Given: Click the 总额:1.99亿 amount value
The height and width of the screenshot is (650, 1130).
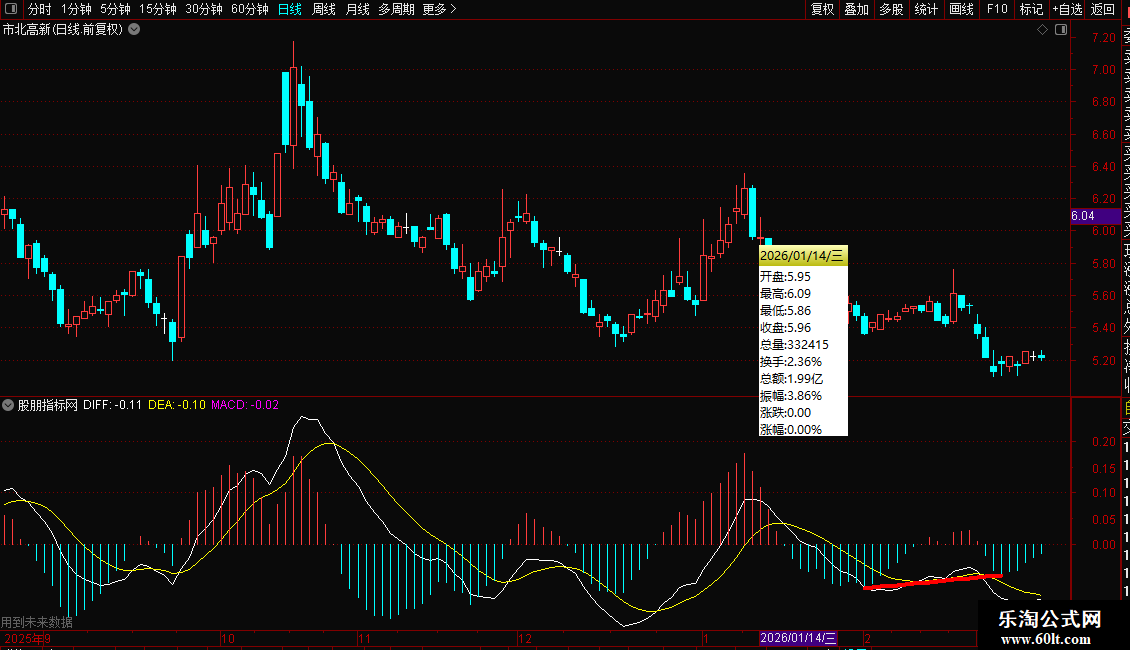Looking at the screenshot, I should click(x=791, y=378).
